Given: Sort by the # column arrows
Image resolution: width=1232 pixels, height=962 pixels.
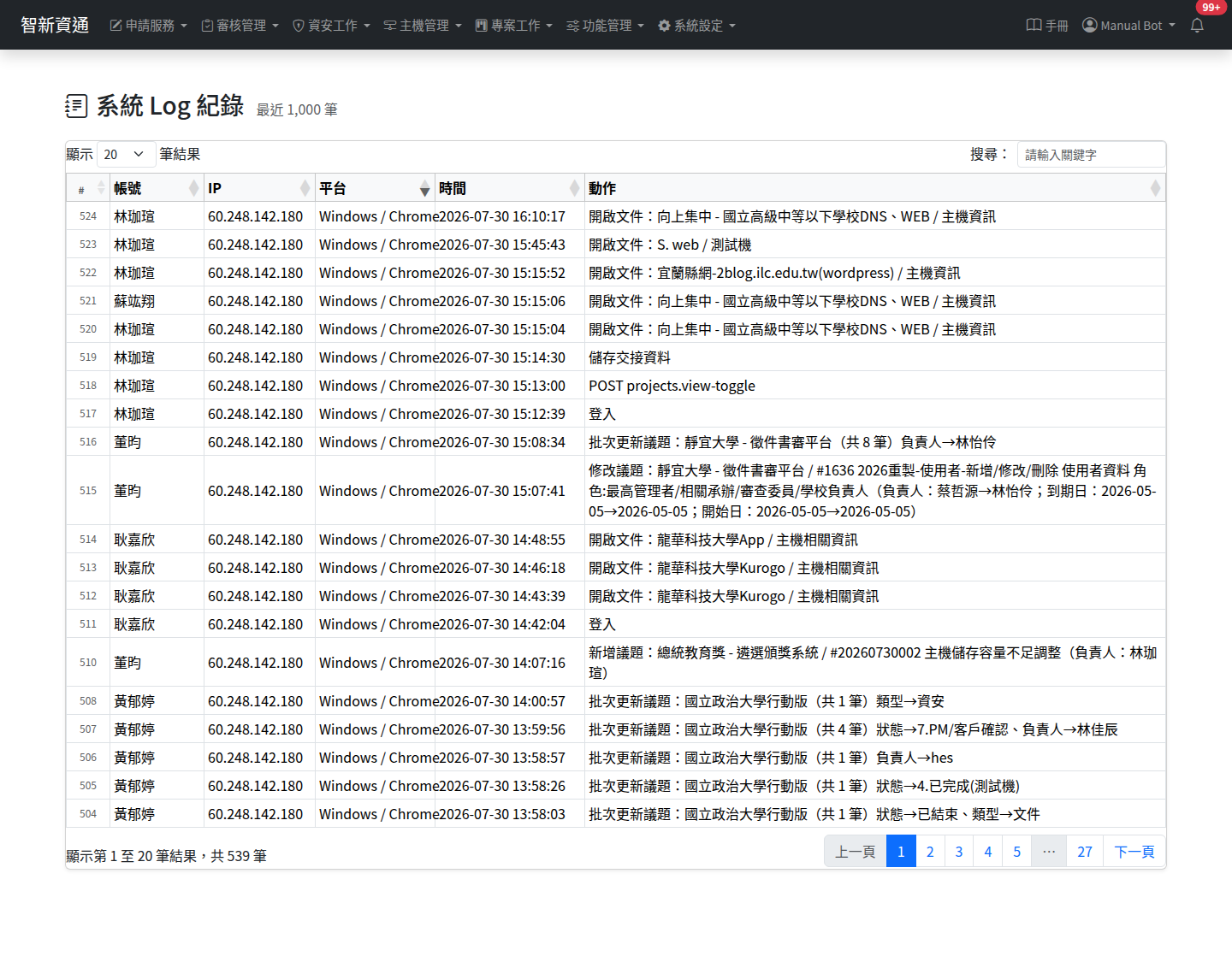Looking at the screenshot, I should [101, 188].
